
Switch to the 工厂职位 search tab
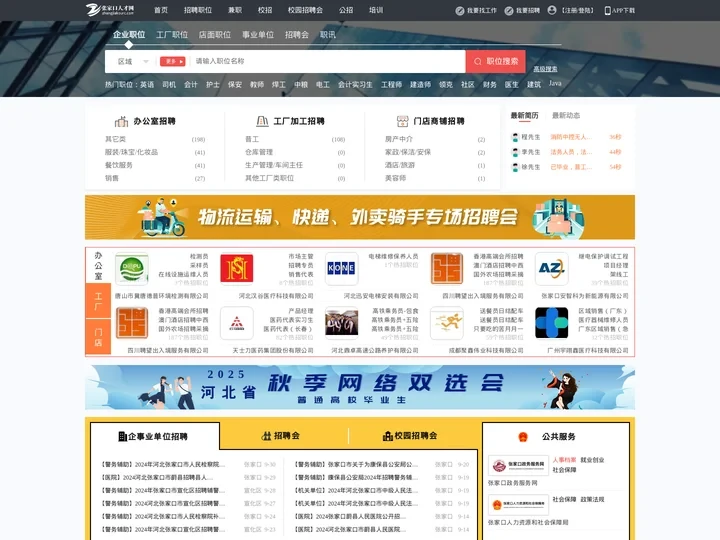pos(172,34)
